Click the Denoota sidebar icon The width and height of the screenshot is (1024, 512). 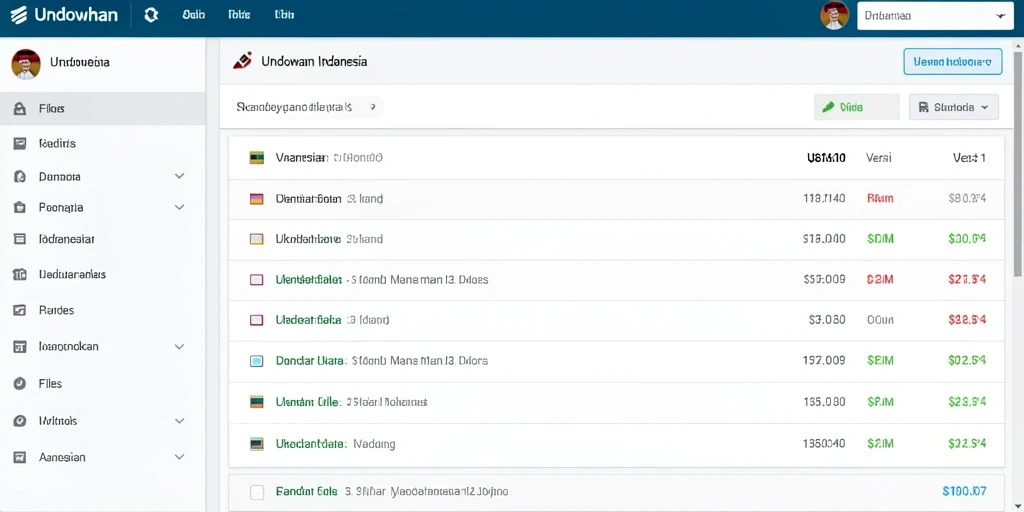[x=20, y=176]
